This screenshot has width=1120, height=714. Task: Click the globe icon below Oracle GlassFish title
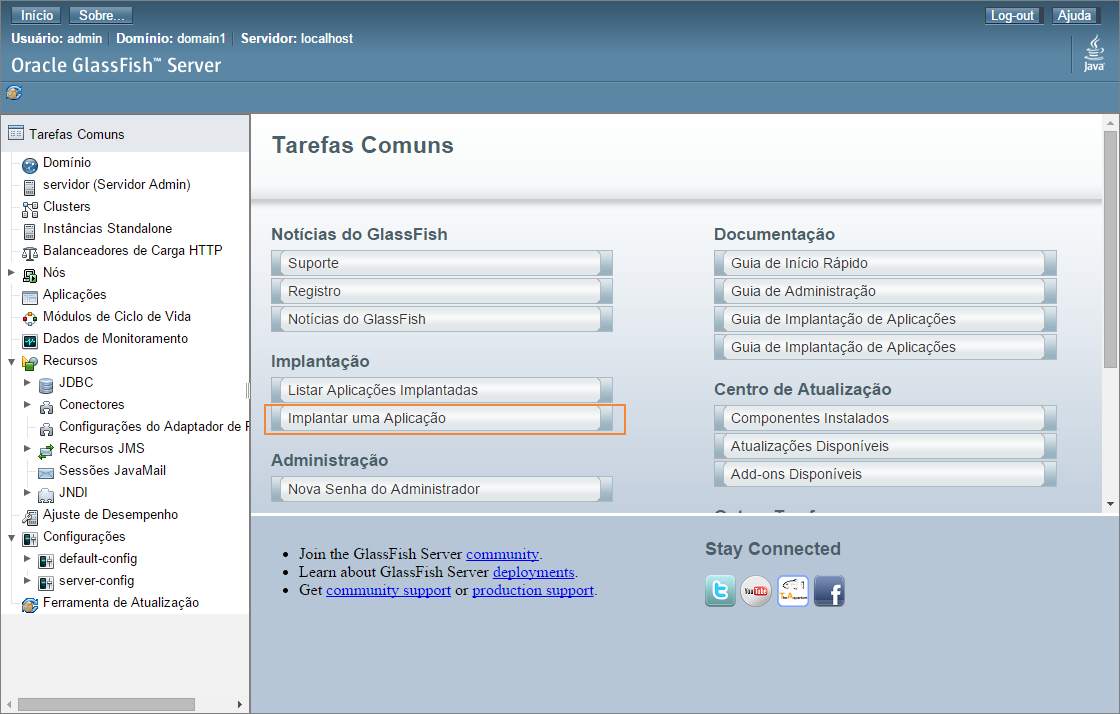click(14, 92)
